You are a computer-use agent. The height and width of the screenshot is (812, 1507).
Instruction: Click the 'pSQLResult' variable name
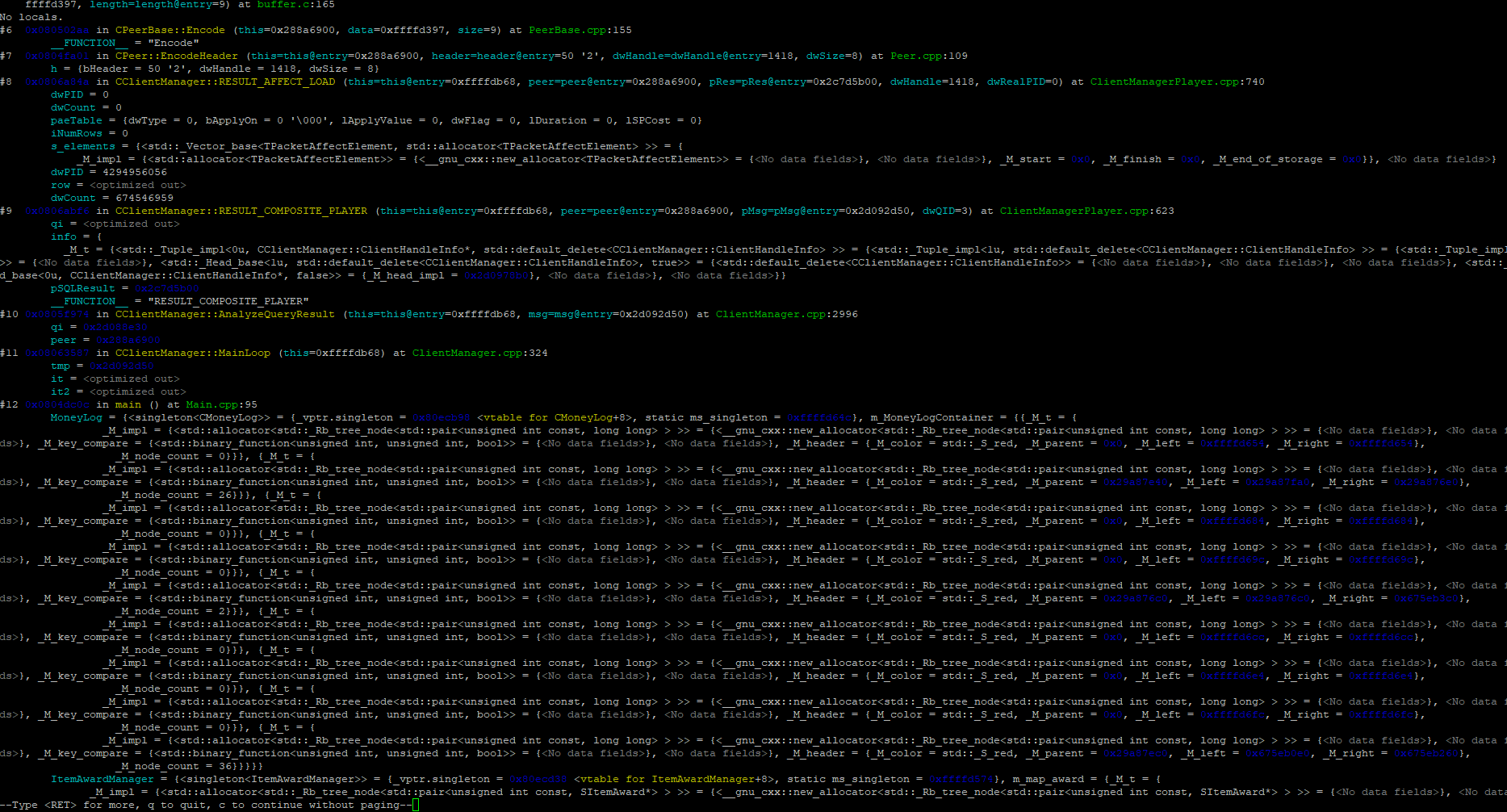82,288
